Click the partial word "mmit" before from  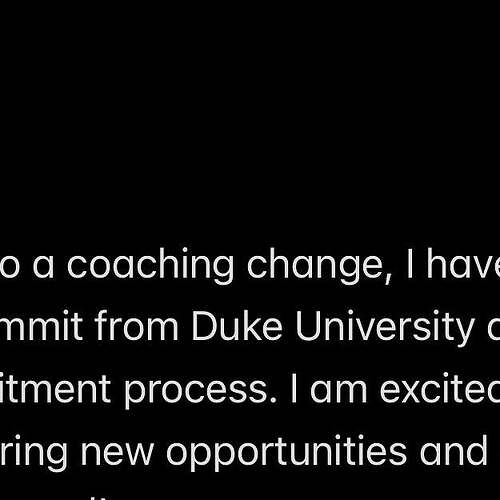(x=41, y=326)
